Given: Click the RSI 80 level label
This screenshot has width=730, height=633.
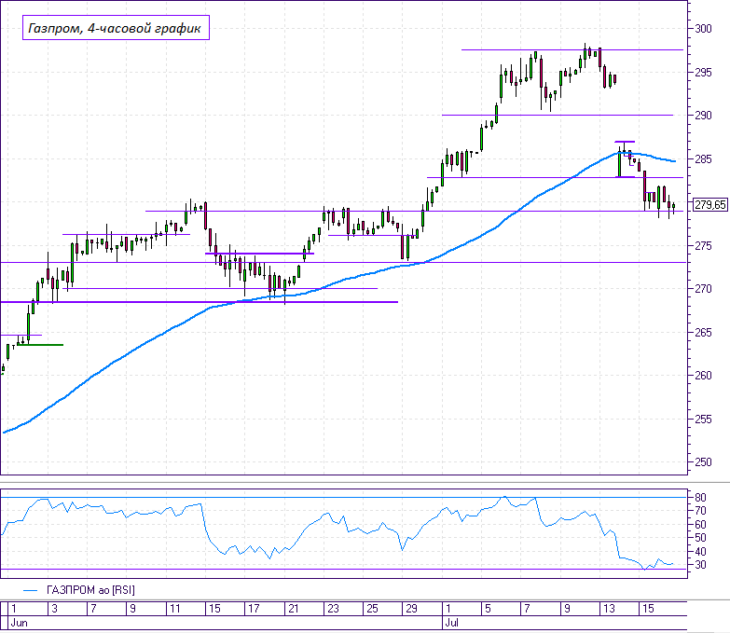Looking at the screenshot, I should (x=700, y=498).
